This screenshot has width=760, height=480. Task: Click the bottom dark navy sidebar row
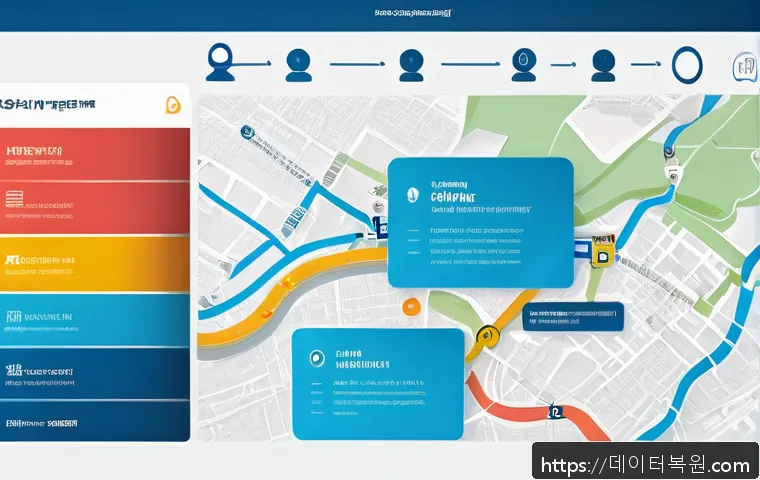tap(95, 421)
